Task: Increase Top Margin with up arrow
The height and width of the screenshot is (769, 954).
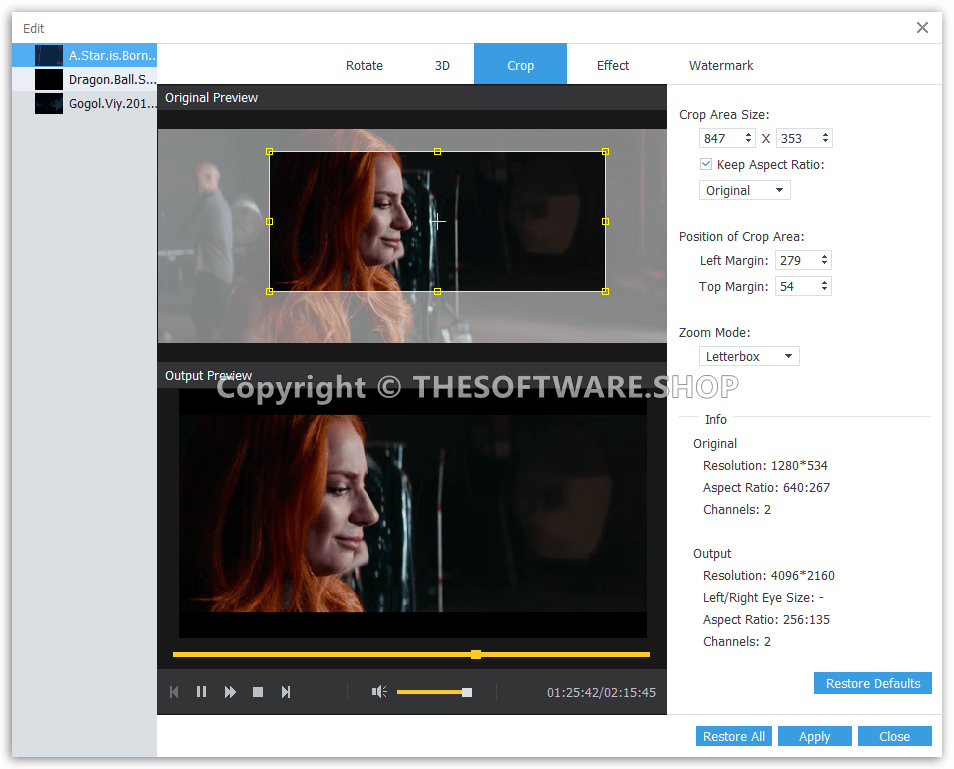Action: [824, 282]
